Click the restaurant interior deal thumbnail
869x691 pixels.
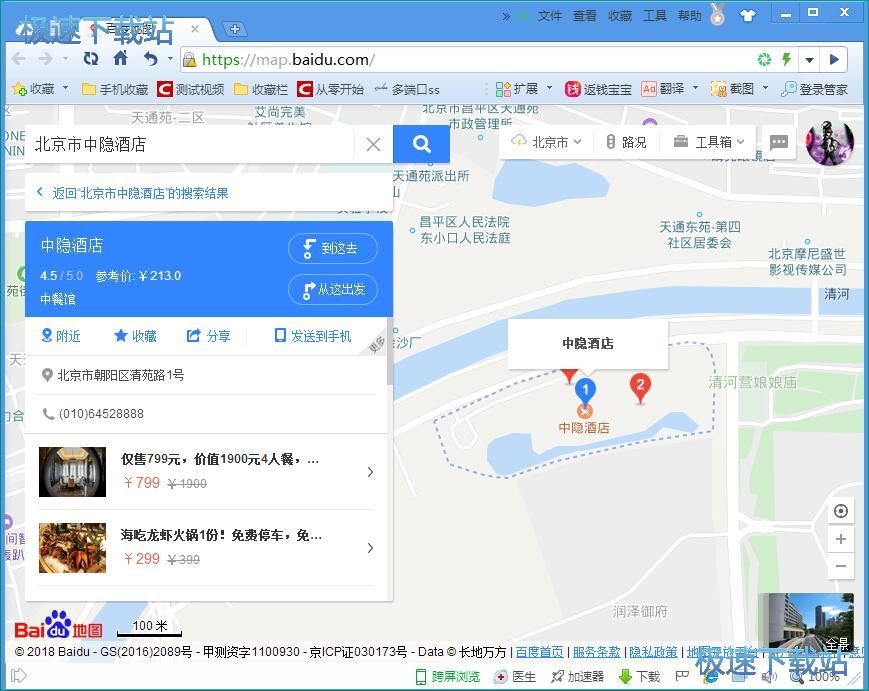point(72,472)
